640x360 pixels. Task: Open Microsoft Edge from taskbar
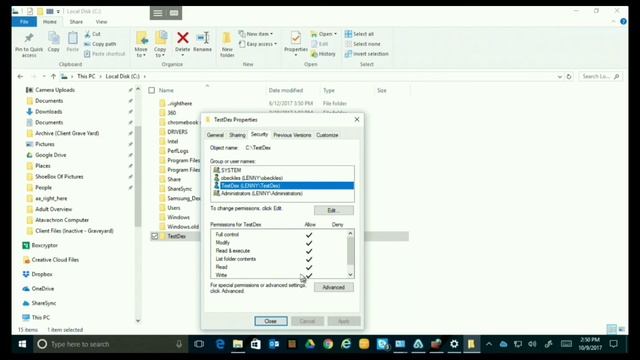pyautogui.click(x=220, y=344)
